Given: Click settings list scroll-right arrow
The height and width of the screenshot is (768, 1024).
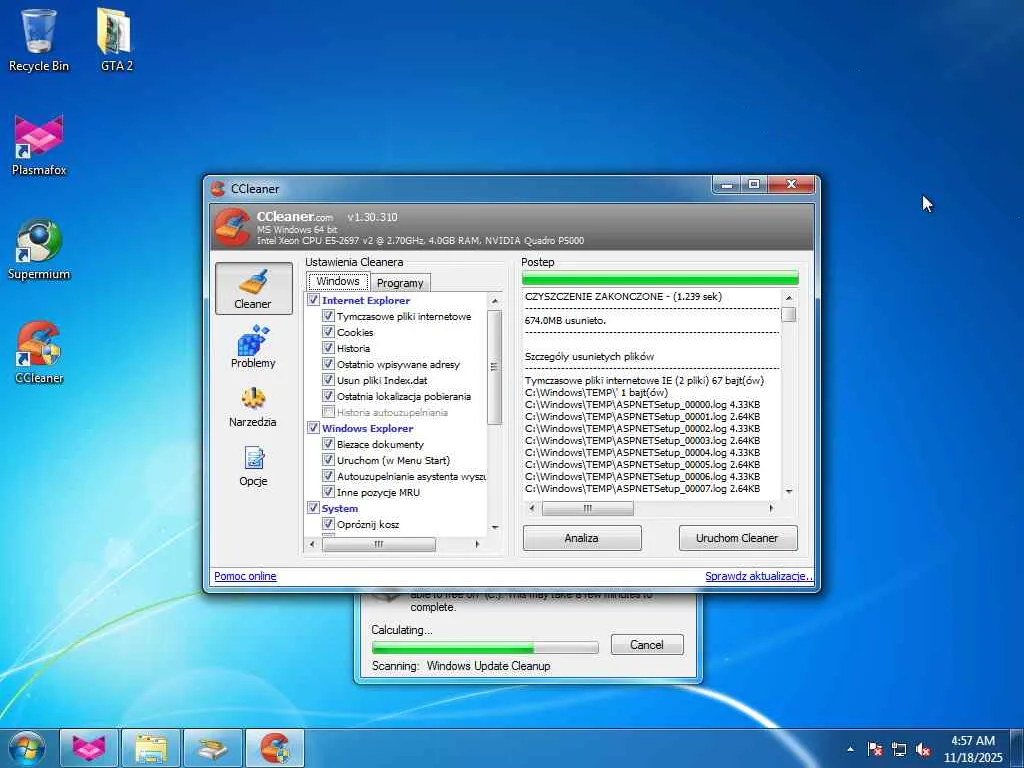Looking at the screenshot, I should tap(477, 544).
